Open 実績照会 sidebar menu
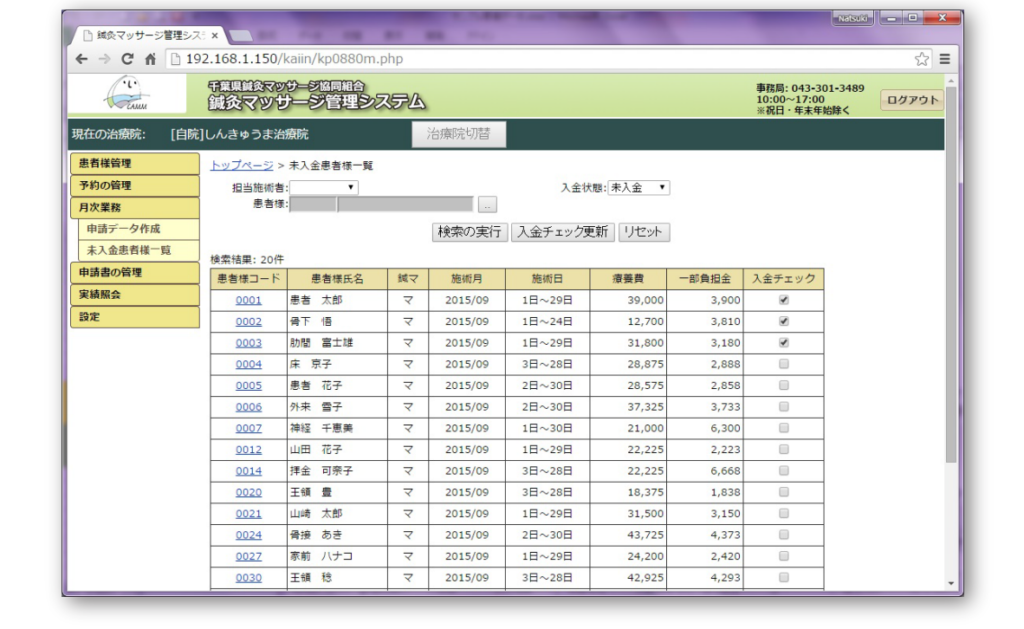1024x629 pixels. [135, 295]
